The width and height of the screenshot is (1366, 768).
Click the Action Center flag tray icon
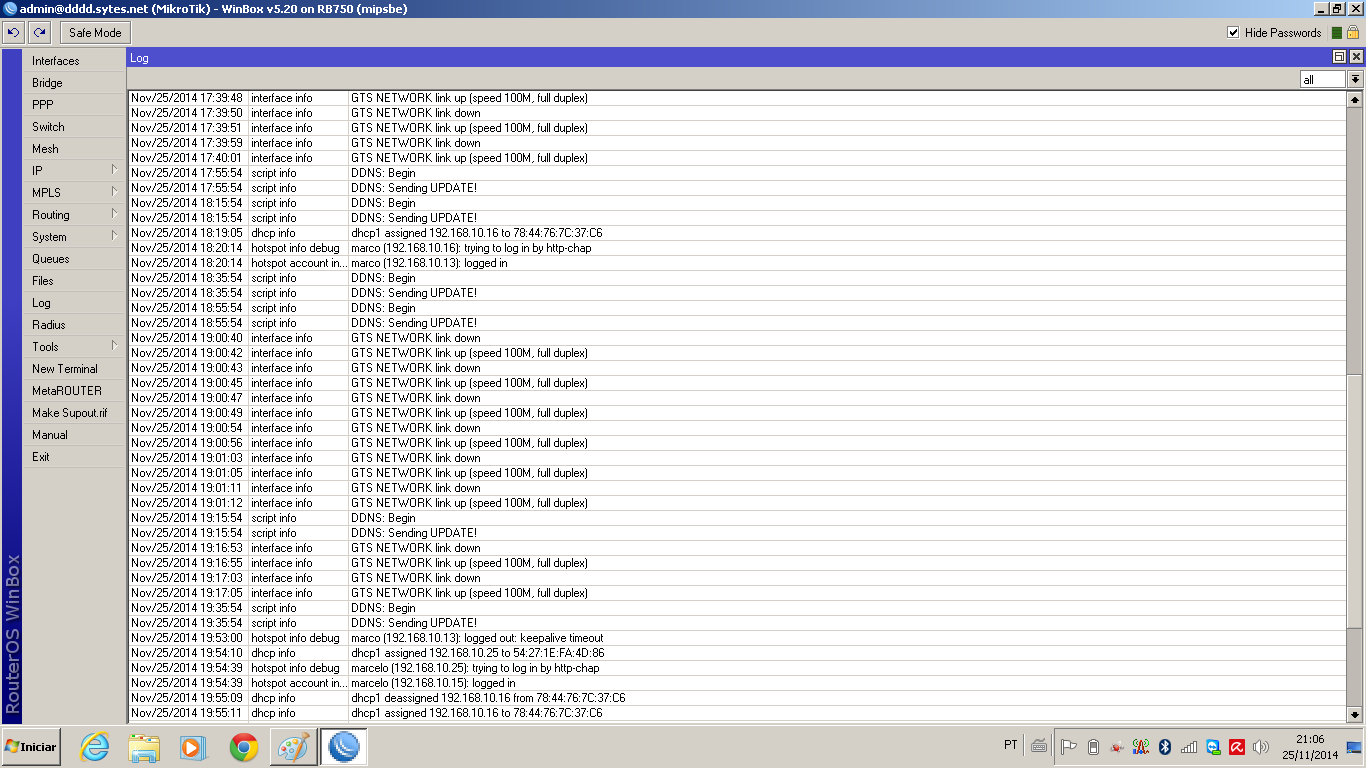coord(1068,746)
